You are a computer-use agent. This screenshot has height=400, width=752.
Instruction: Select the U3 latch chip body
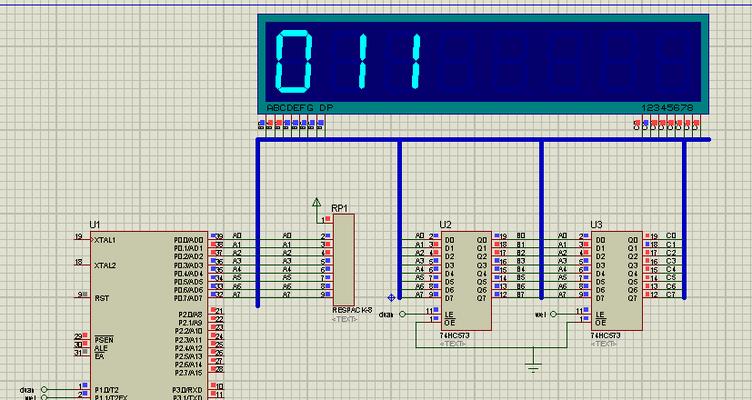(617, 281)
